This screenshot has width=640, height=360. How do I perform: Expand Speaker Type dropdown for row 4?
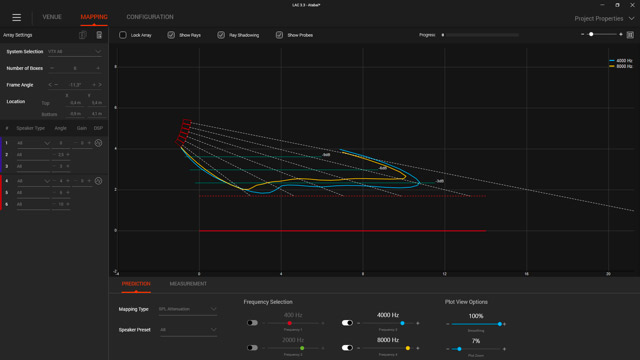pos(33,181)
